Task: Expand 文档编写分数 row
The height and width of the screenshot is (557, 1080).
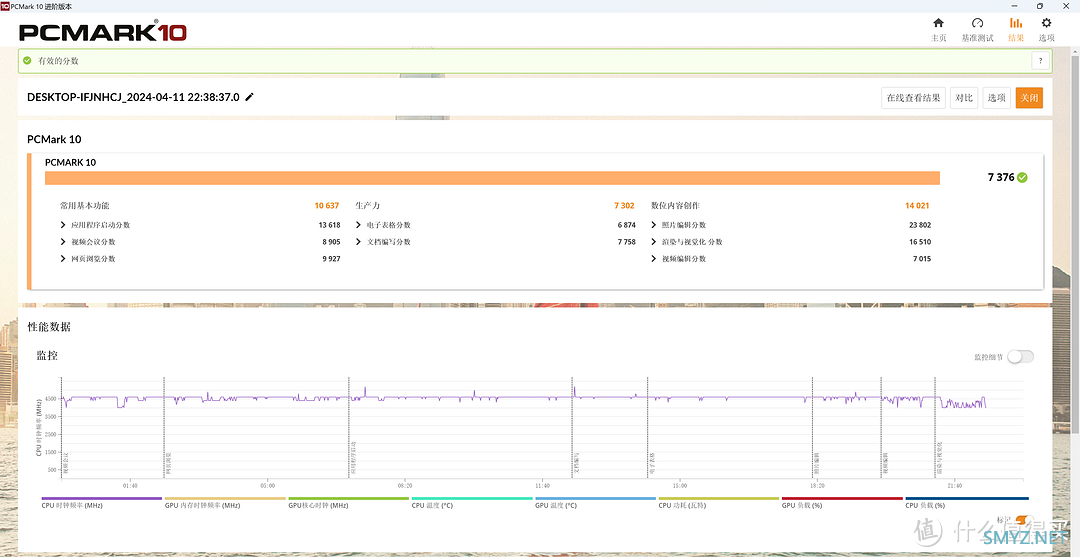Action: 359,242
